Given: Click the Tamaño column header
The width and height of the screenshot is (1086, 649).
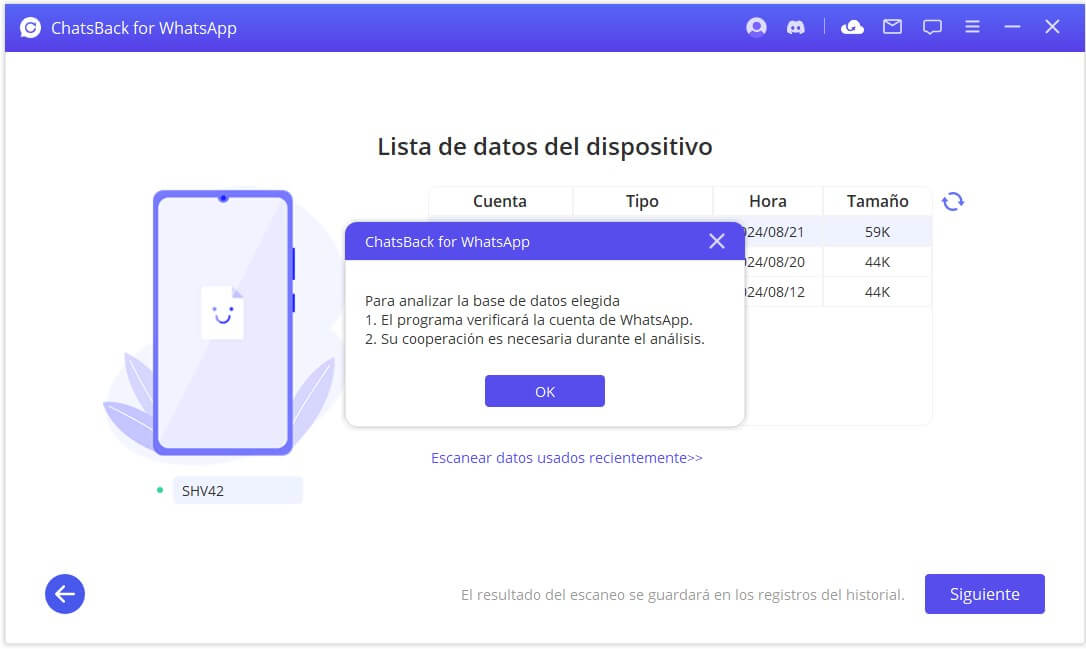Looking at the screenshot, I should 876,201.
